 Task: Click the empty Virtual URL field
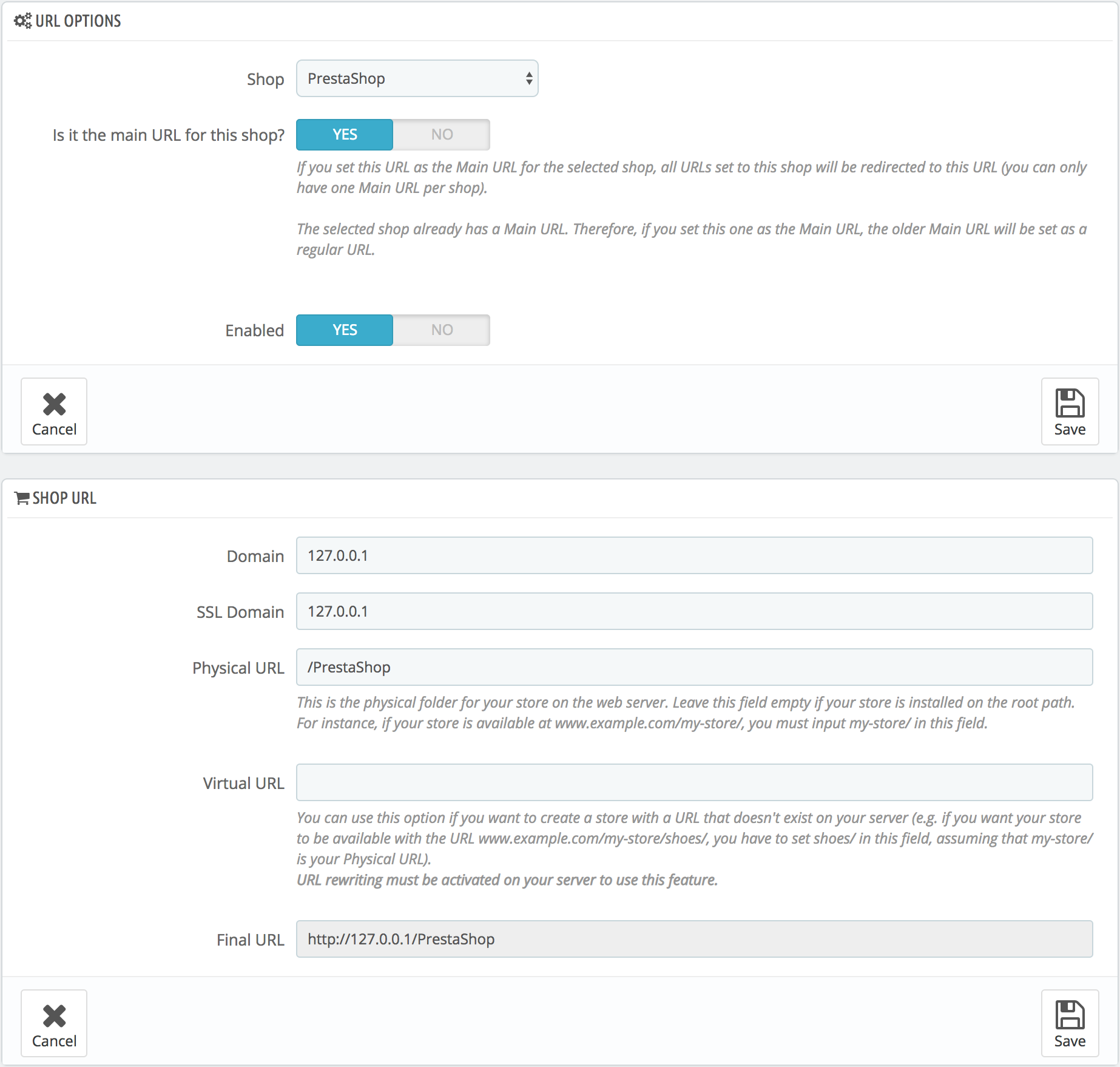(694, 782)
